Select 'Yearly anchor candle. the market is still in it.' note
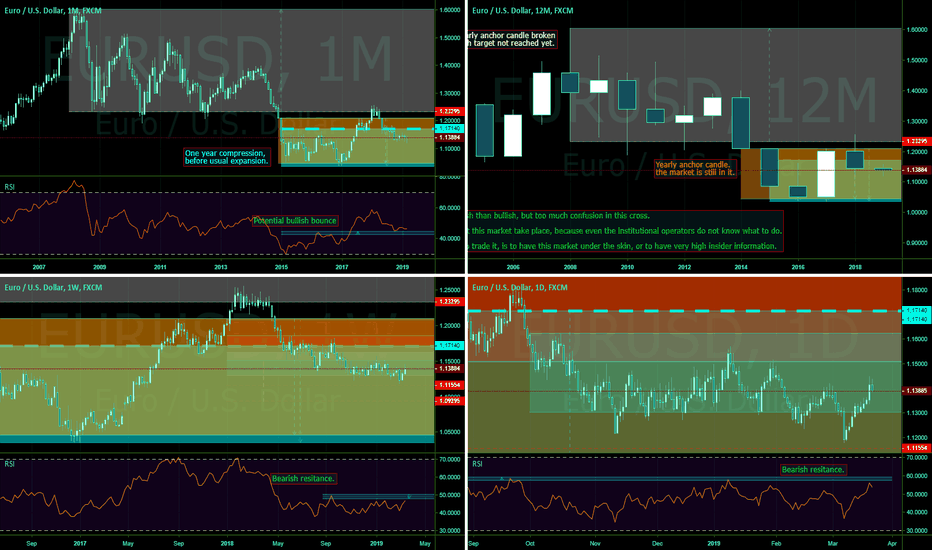The width and height of the screenshot is (932, 550). [x=695, y=169]
